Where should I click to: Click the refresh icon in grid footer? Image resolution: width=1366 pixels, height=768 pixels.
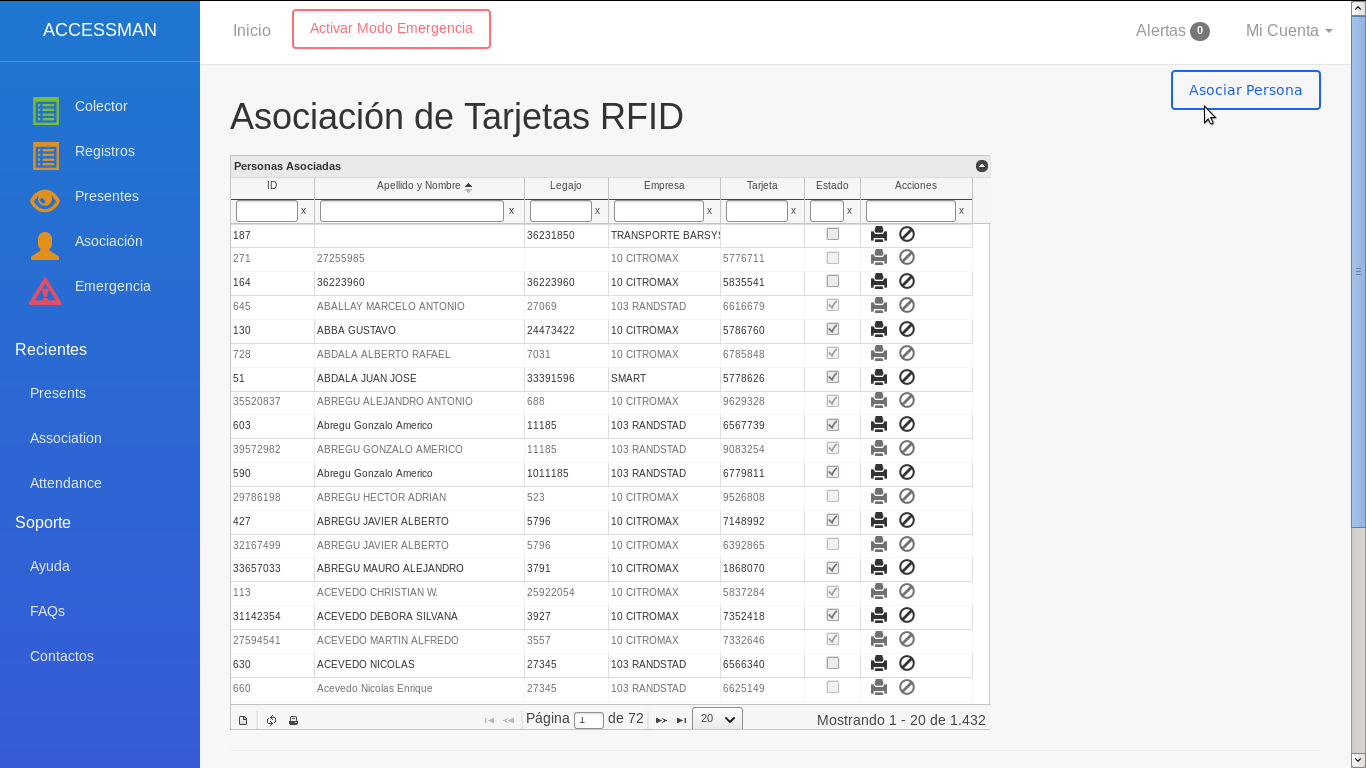(271, 720)
